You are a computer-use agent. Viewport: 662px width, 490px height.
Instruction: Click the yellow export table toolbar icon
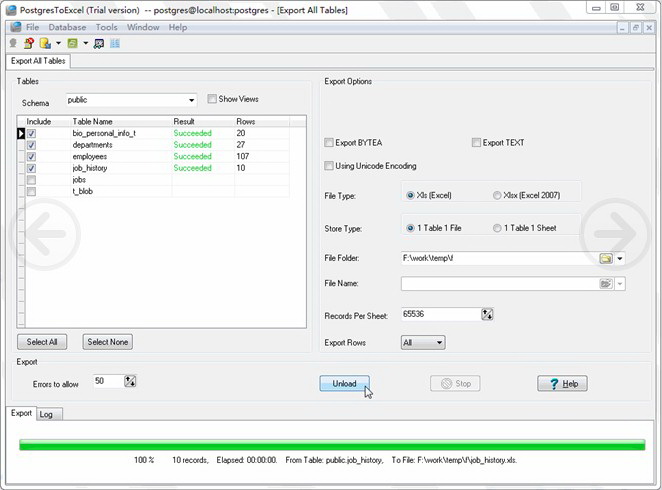click(x=45, y=43)
